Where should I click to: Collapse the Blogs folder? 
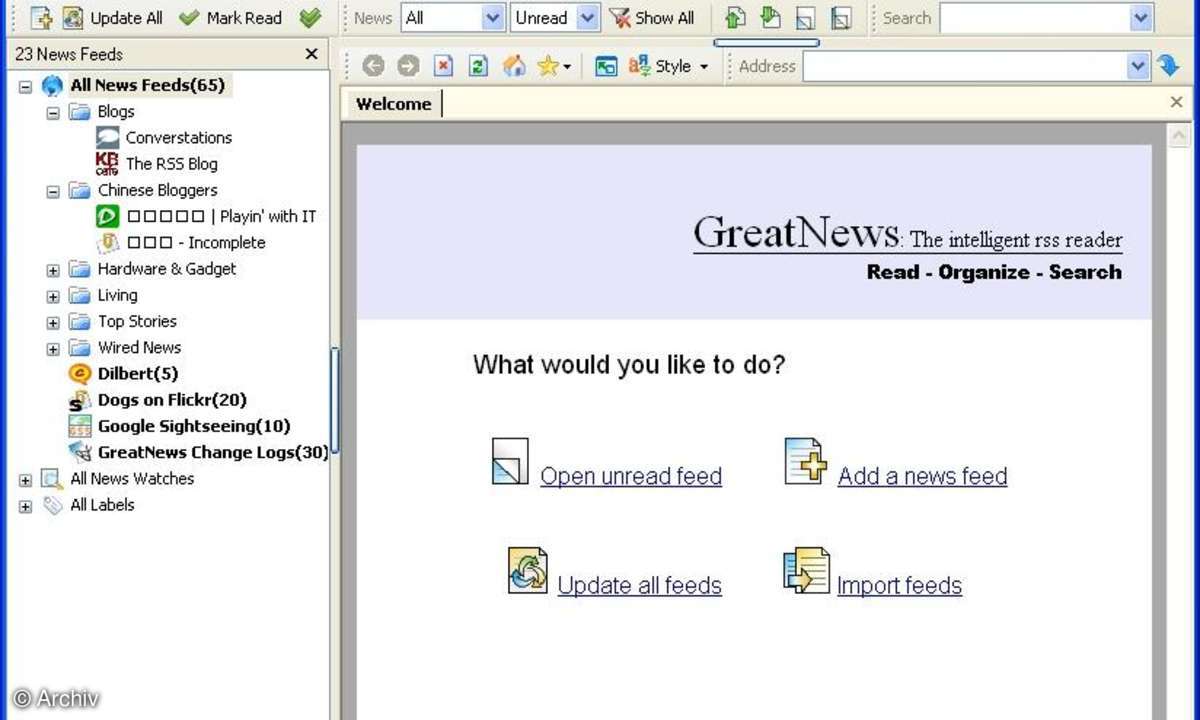[x=53, y=113]
